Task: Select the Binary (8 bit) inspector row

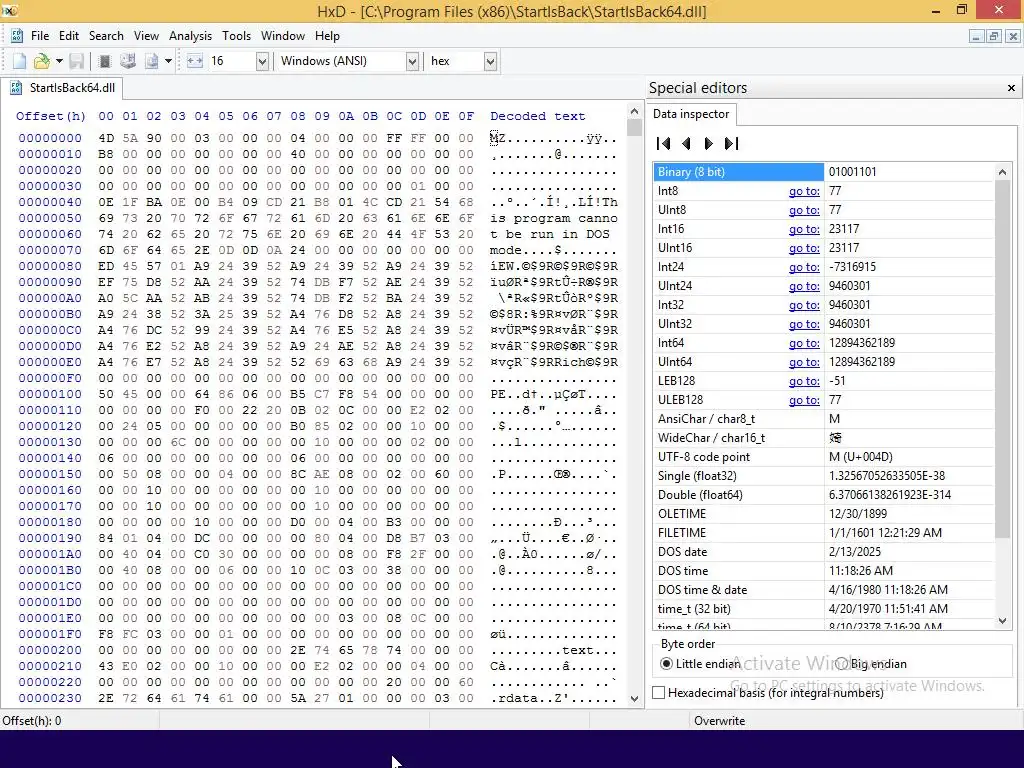Action: point(824,172)
